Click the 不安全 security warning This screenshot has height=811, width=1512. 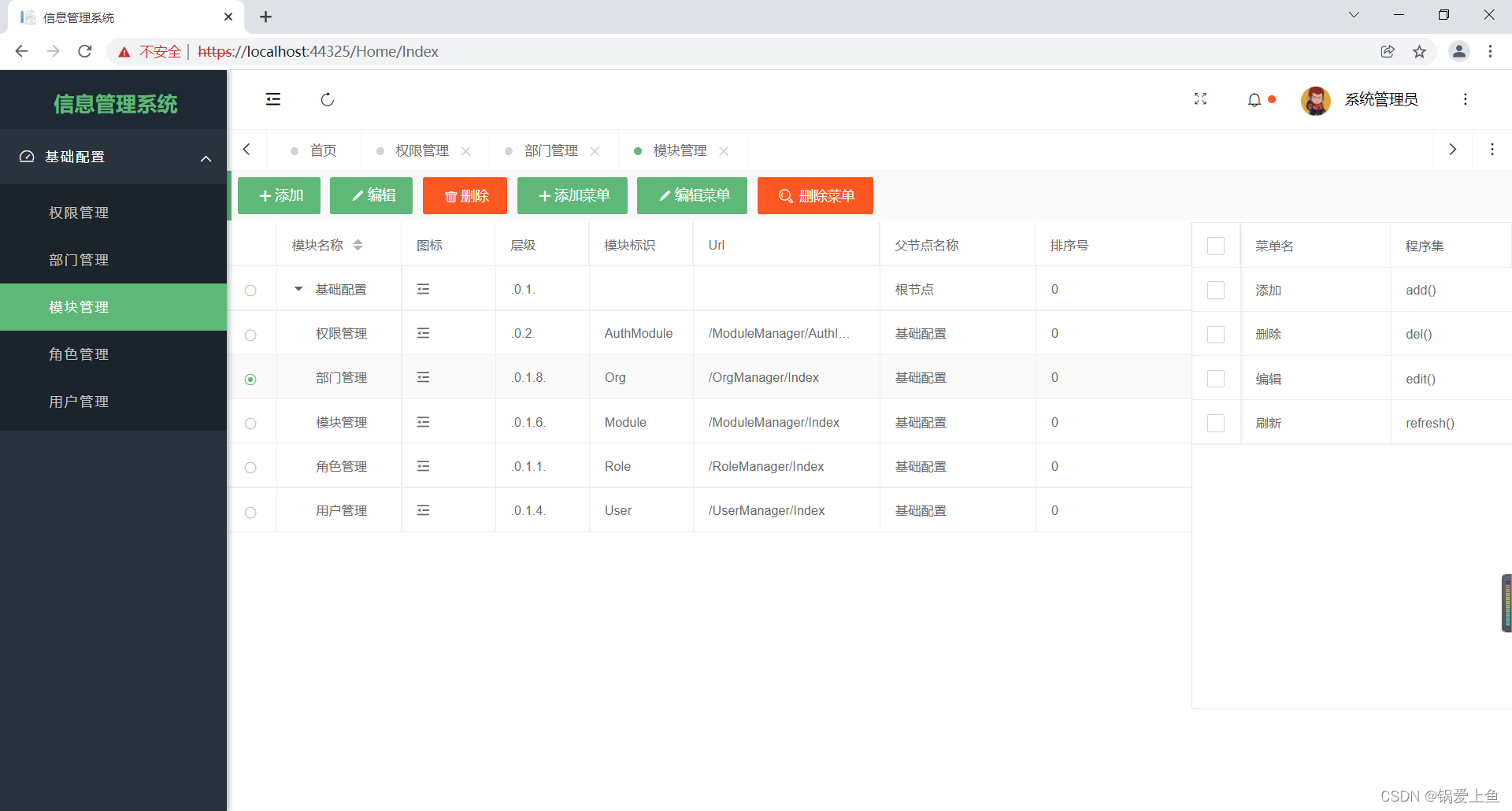pos(150,51)
